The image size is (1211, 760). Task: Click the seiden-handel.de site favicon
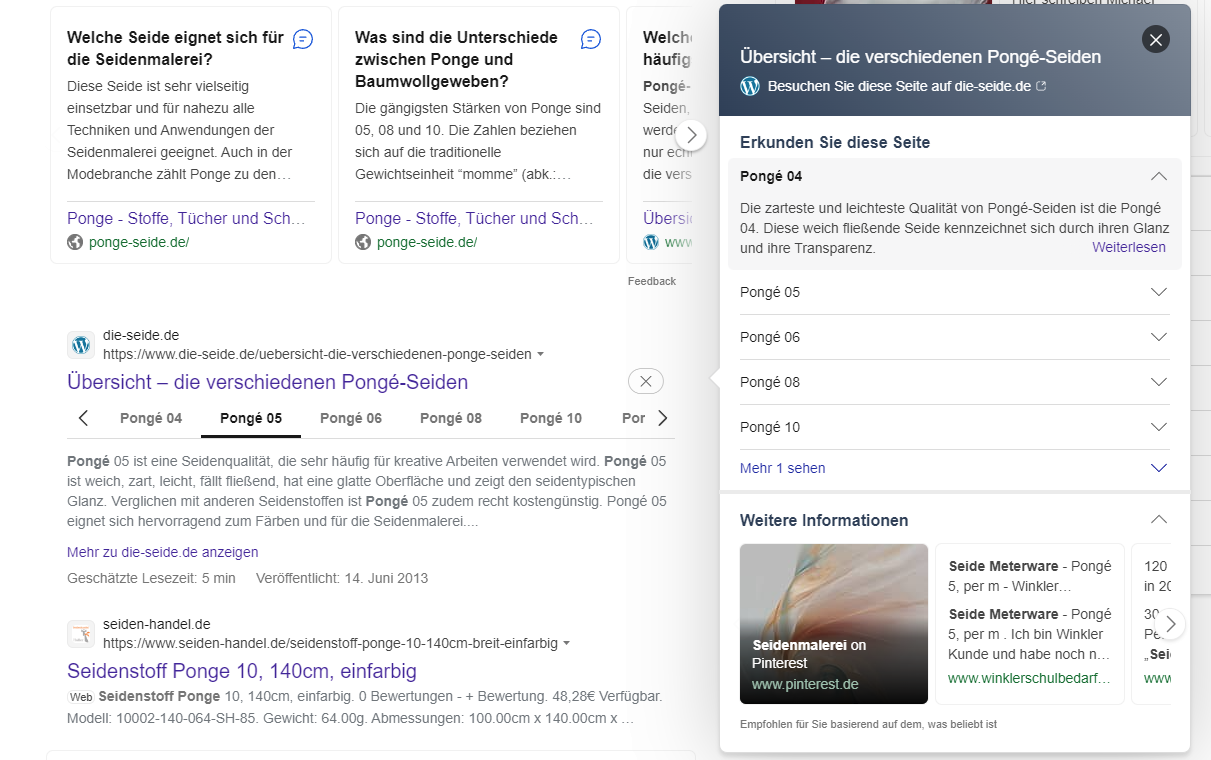(81, 634)
